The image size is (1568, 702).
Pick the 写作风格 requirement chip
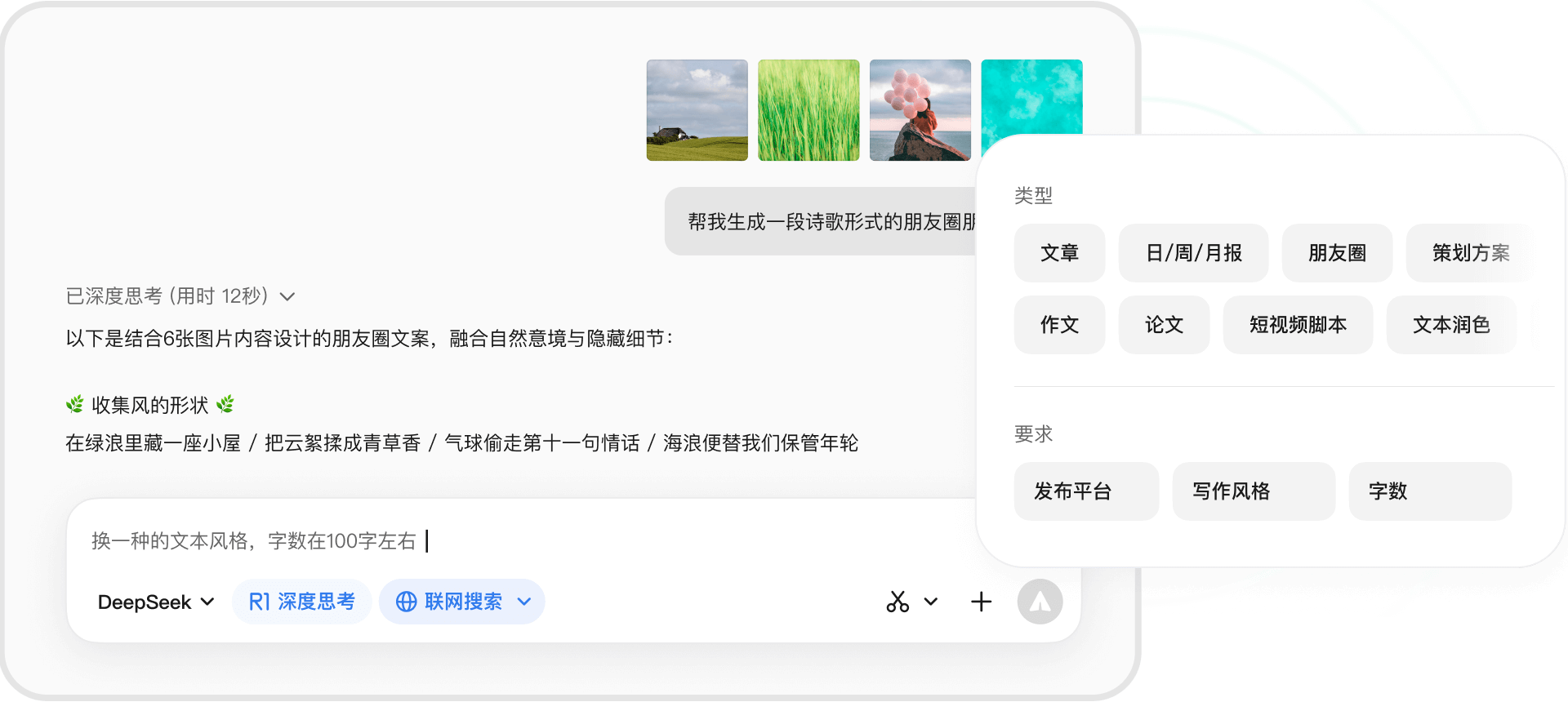pyautogui.click(x=1254, y=491)
